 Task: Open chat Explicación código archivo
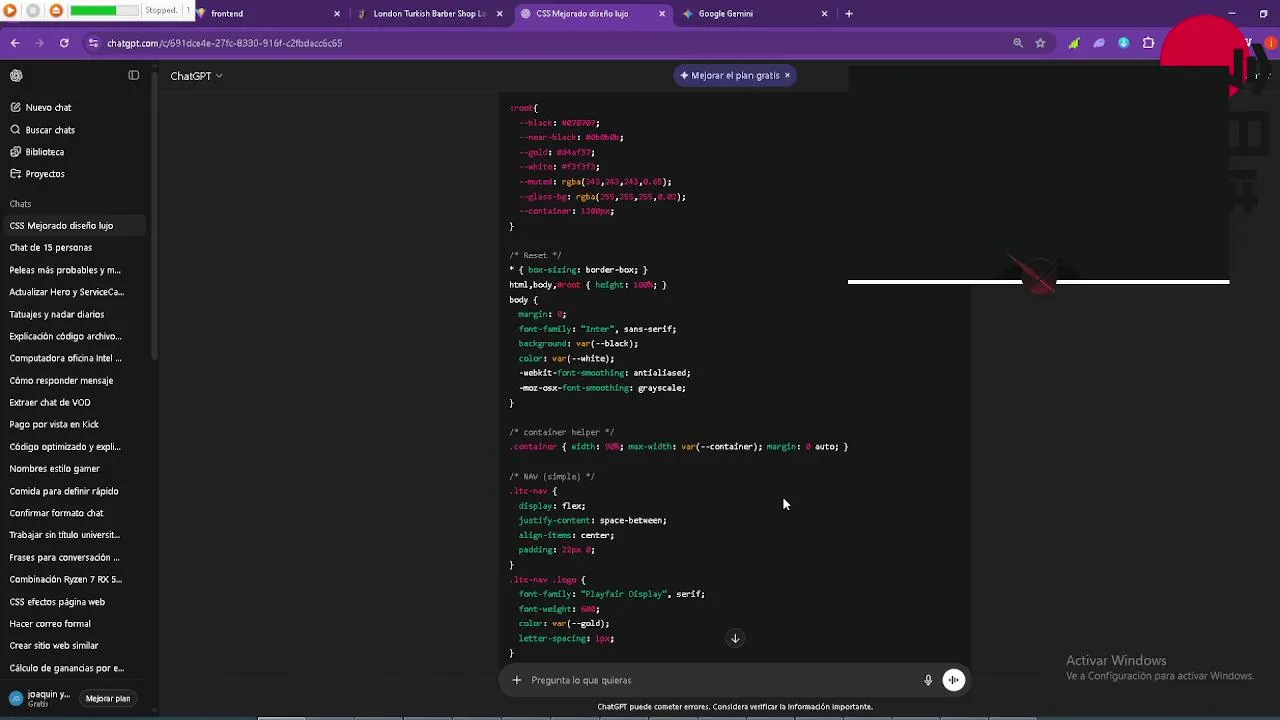[x=75, y=336]
